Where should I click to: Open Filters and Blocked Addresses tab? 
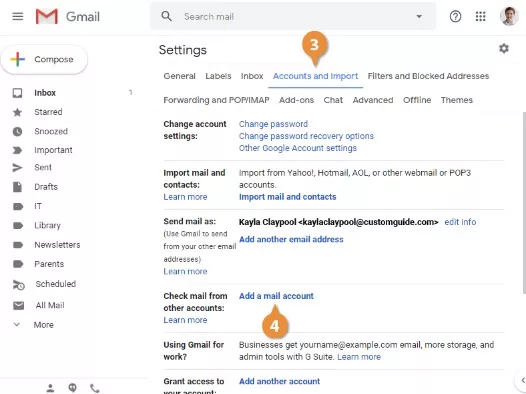tap(428, 76)
